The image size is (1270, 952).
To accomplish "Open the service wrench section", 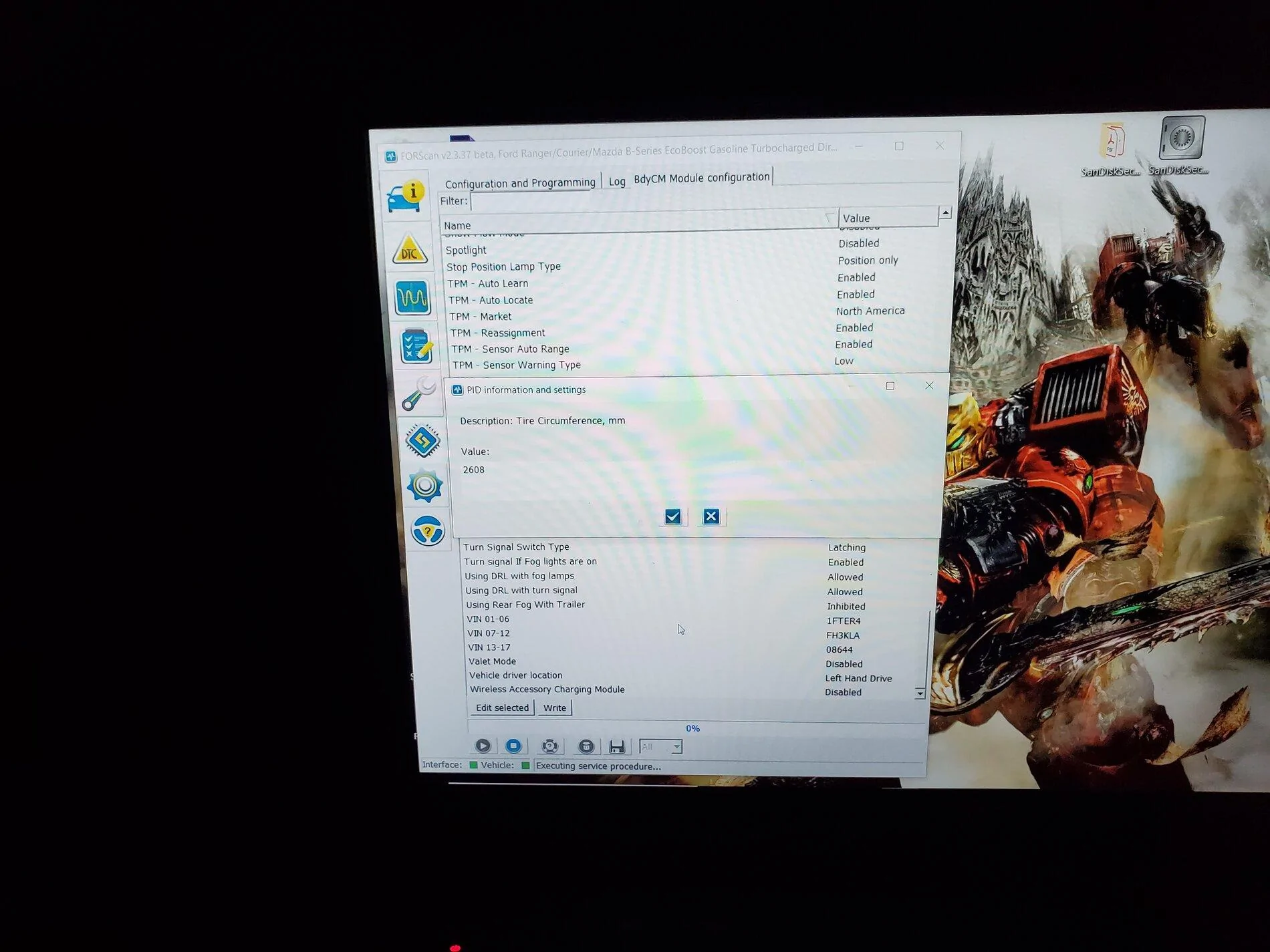I will (x=418, y=393).
